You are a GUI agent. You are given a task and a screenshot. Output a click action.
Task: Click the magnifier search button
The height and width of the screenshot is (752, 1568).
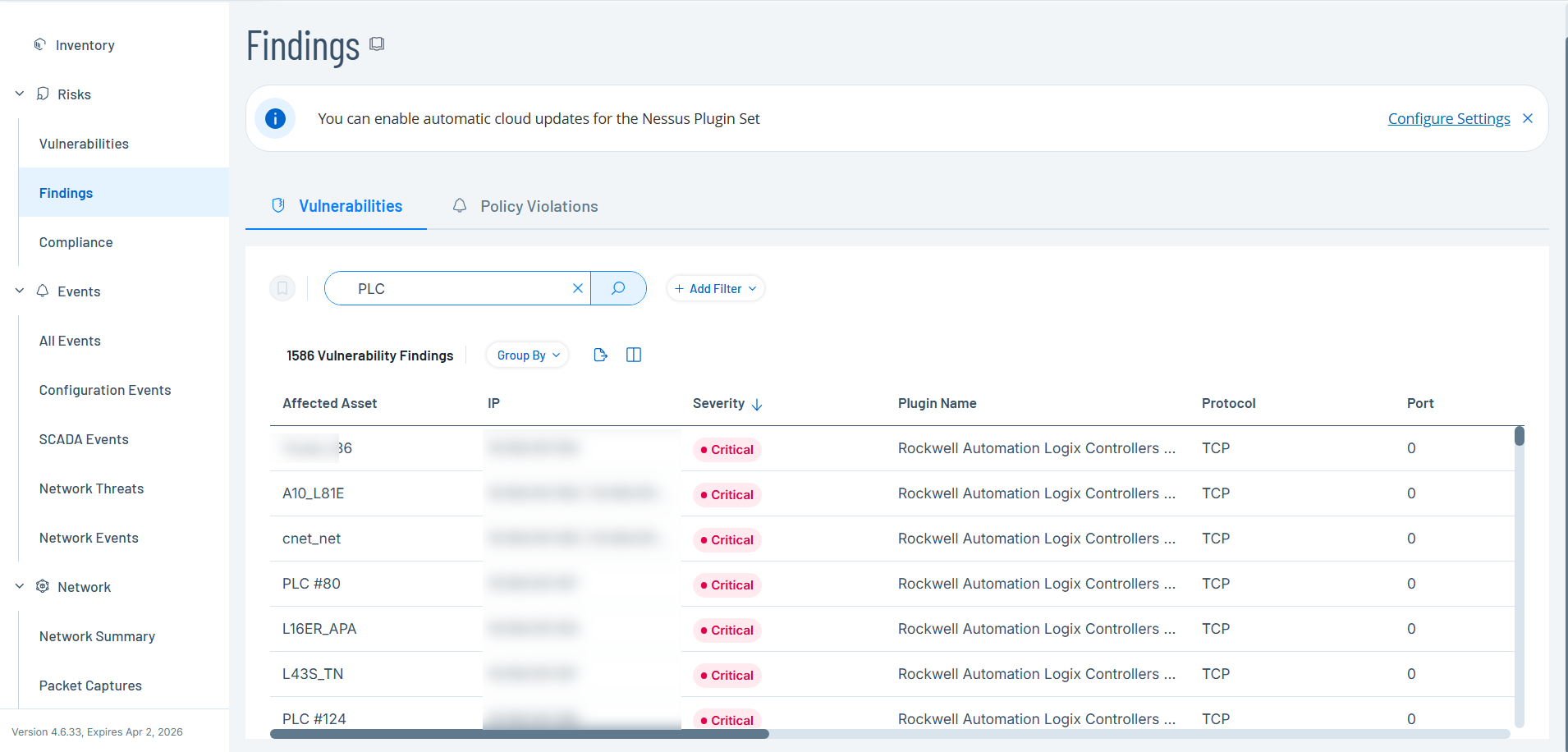click(x=618, y=288)
